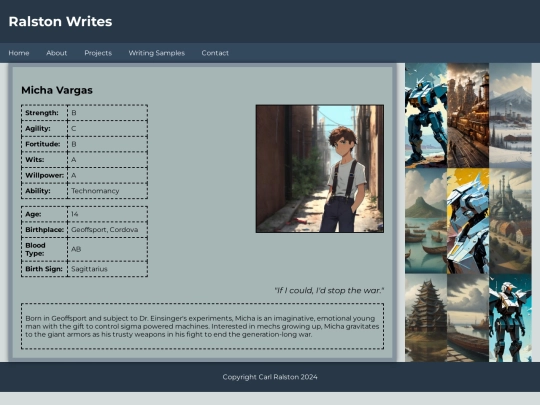Image resolution: width=540 pixels, height=405 pixels.
Task: Click the Fortitude label
Action: click(43, 144)
